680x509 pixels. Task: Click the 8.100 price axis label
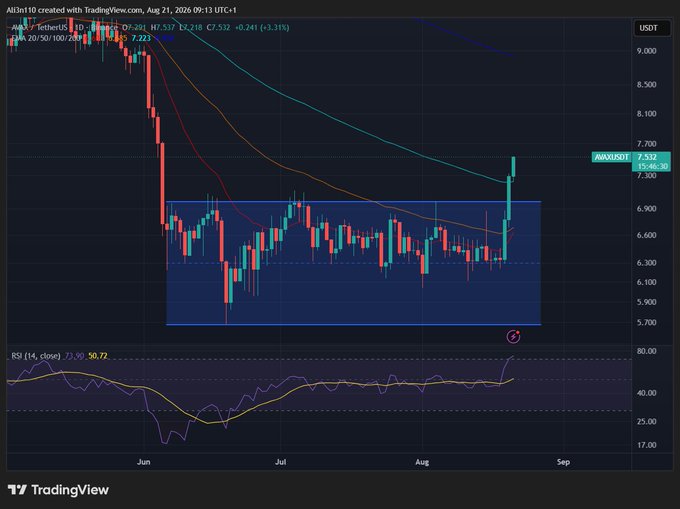coord(647,114)
